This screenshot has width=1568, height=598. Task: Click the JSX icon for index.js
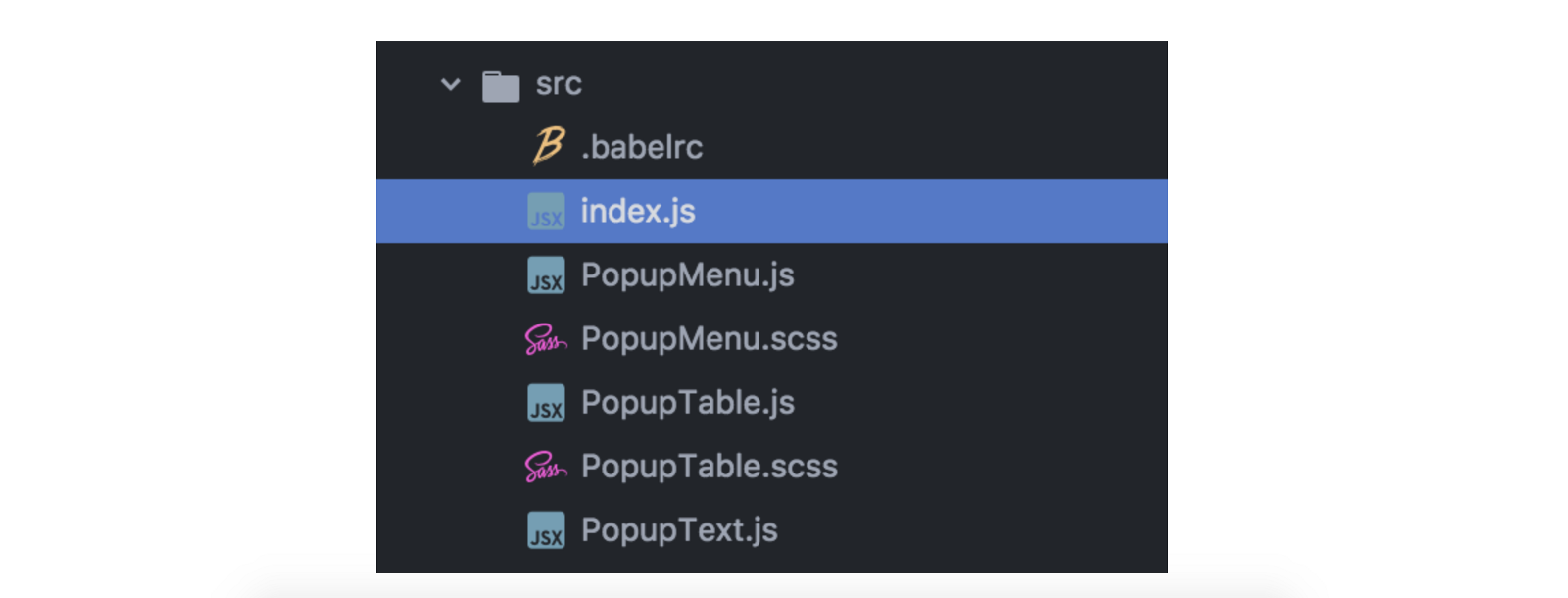(546, 212)
